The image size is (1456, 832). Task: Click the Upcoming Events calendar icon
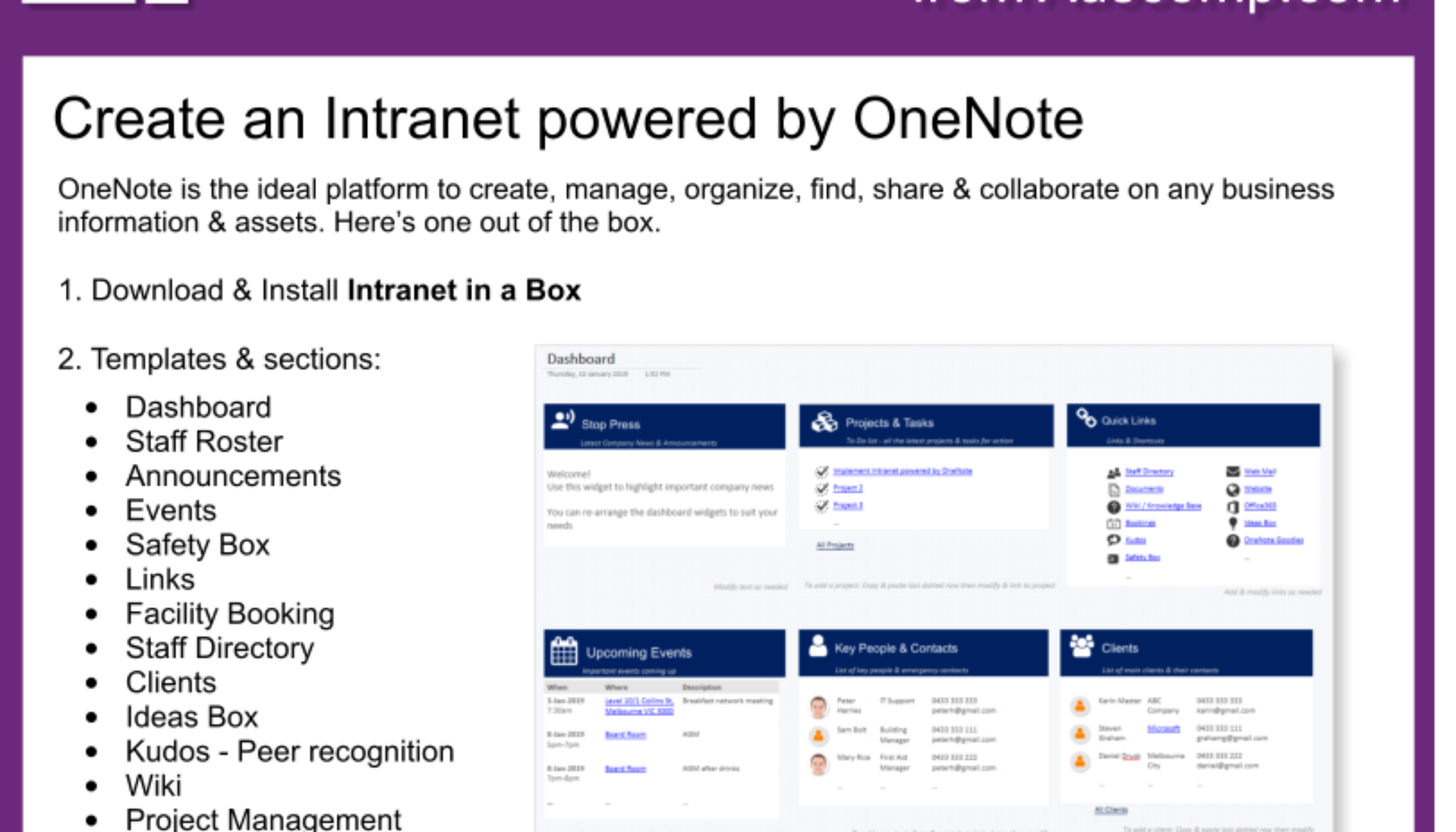coord(564,651)
